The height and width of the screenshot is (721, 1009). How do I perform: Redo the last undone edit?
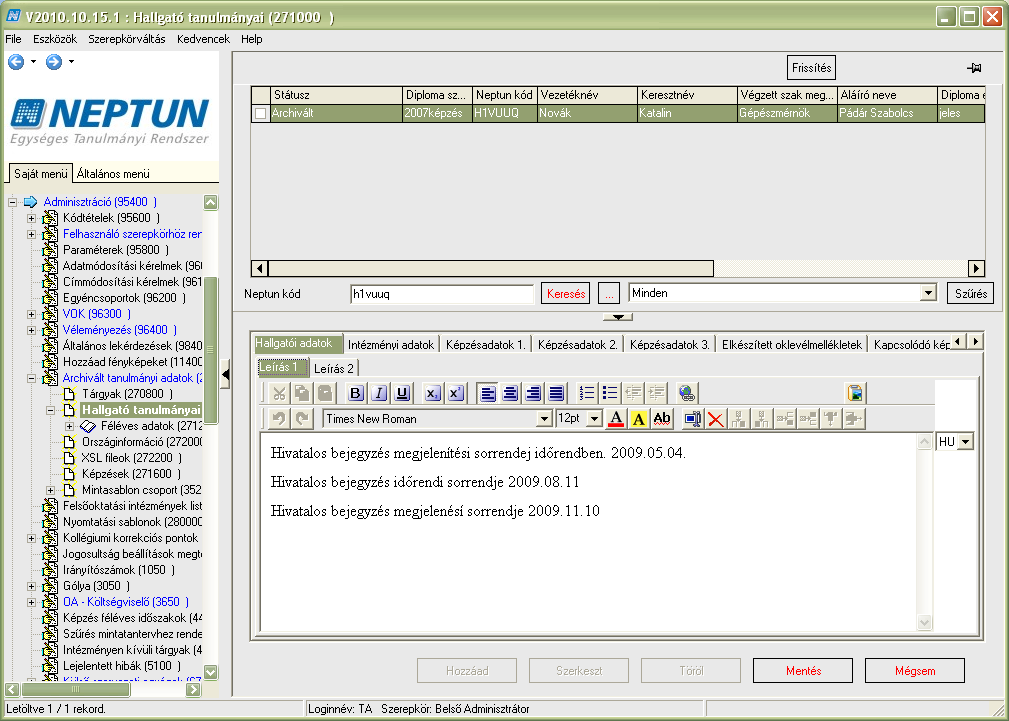tap(302, 419)
